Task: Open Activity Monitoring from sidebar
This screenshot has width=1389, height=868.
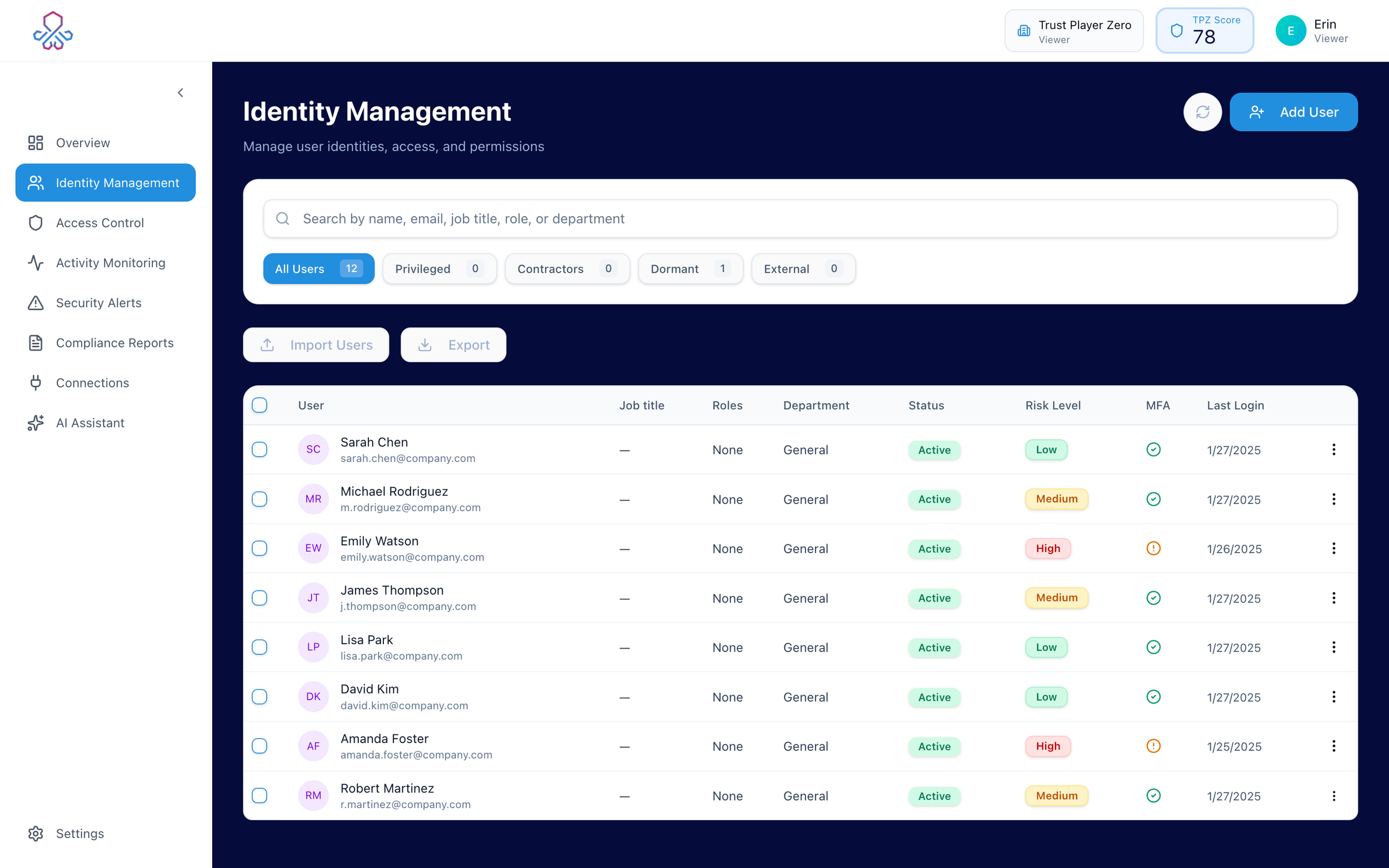Action: [106, 262]
